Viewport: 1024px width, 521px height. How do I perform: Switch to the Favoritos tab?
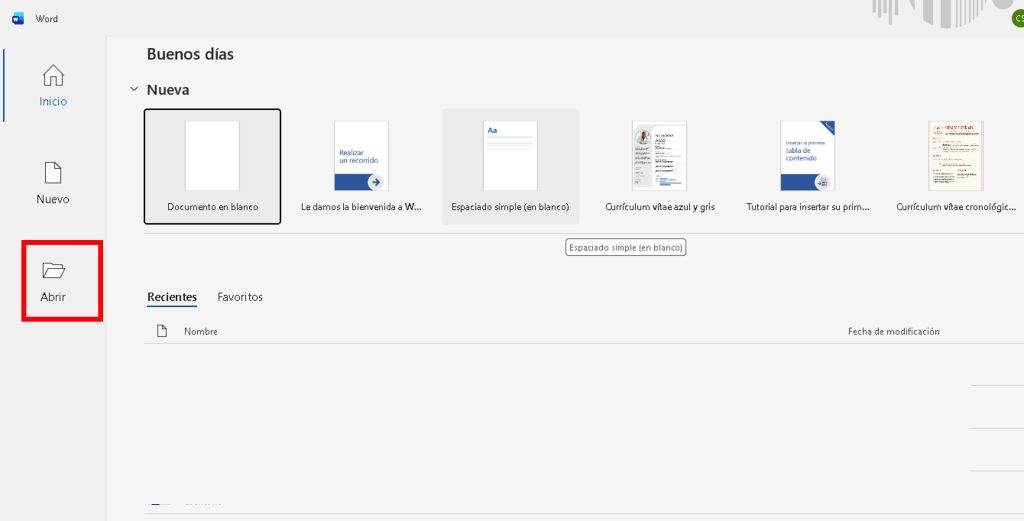[240, 297]
